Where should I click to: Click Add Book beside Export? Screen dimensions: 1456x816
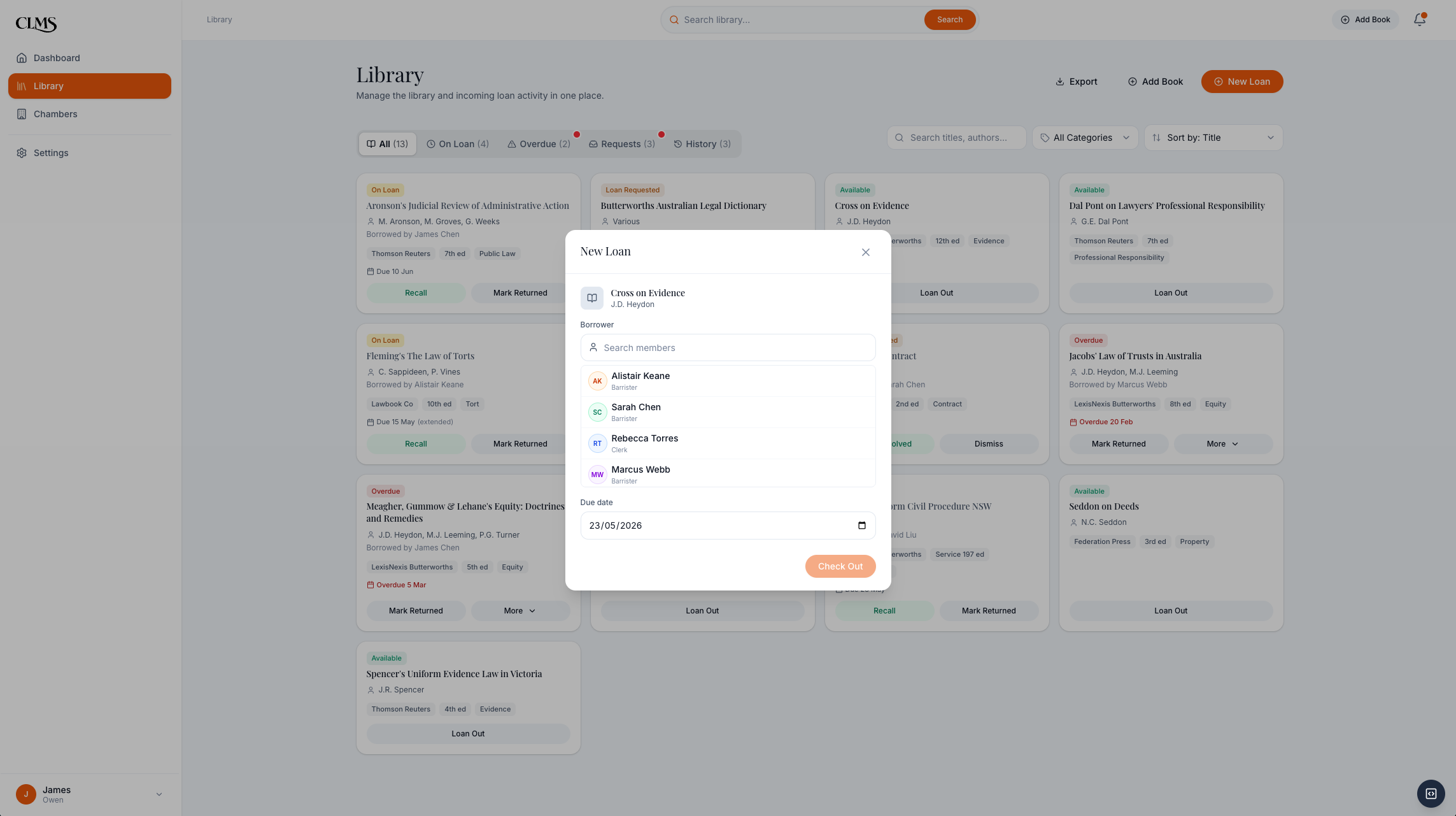[x=1155, y=82]
